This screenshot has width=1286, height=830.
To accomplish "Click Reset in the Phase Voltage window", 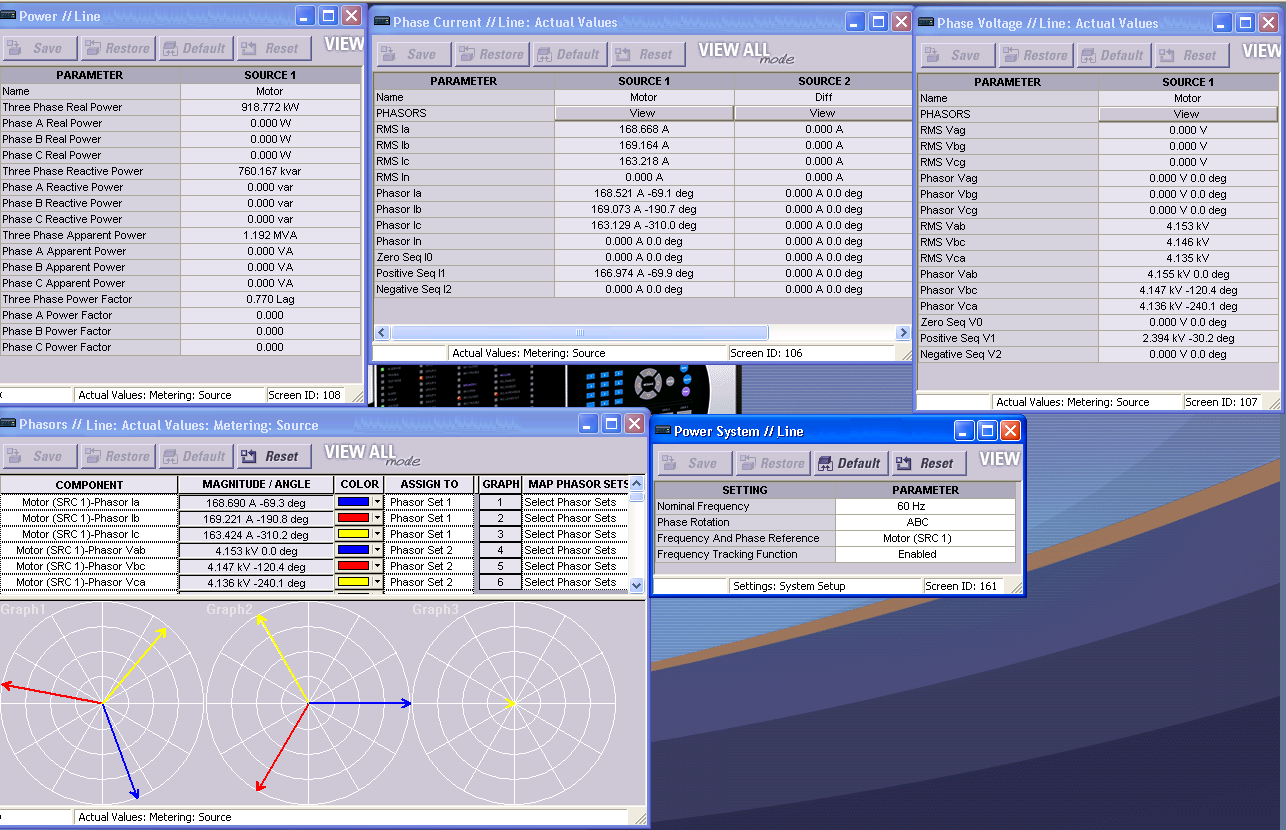I will pyautogui.click(x=1191, y=55).
